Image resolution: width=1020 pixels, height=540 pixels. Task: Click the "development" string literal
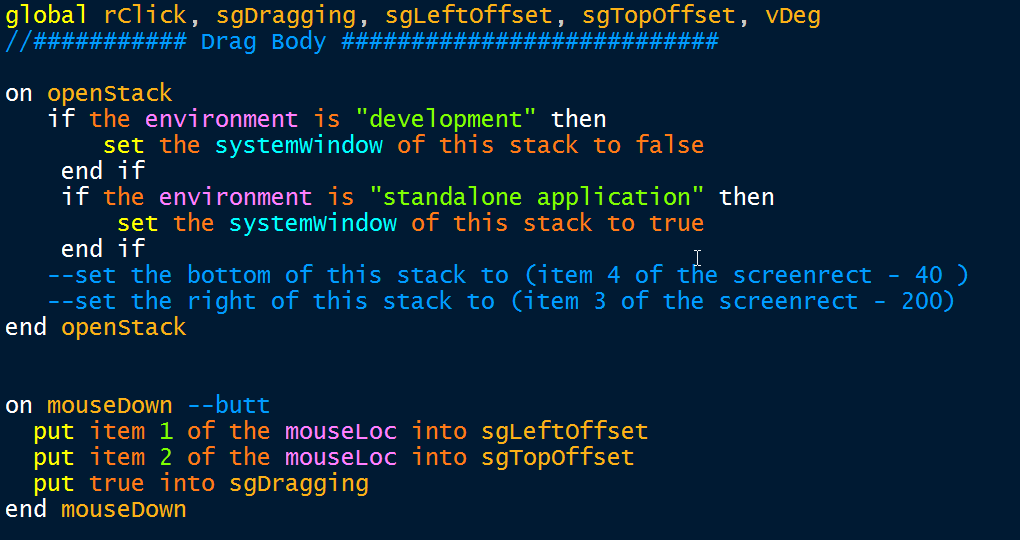[x=445, y=120]
